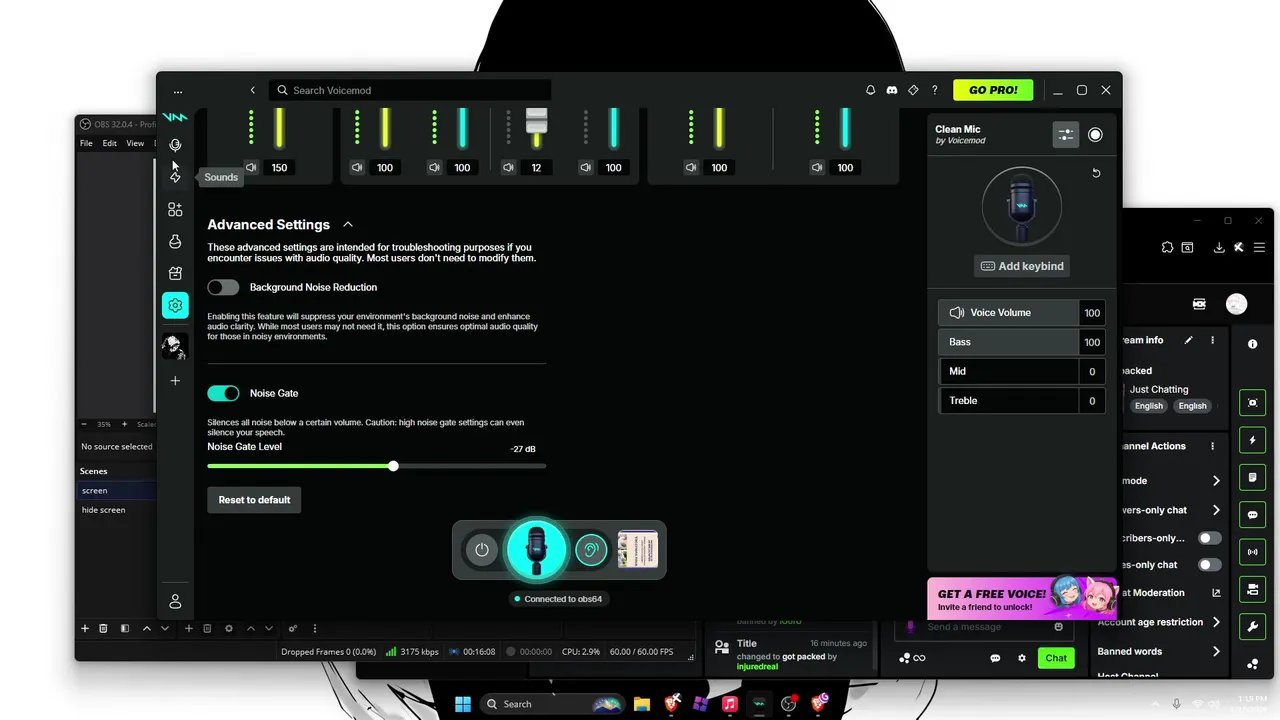Open Windows Start button on taskbar
Image resolution: width=1280 pixels, height=720 pixels.
(463, 704)
